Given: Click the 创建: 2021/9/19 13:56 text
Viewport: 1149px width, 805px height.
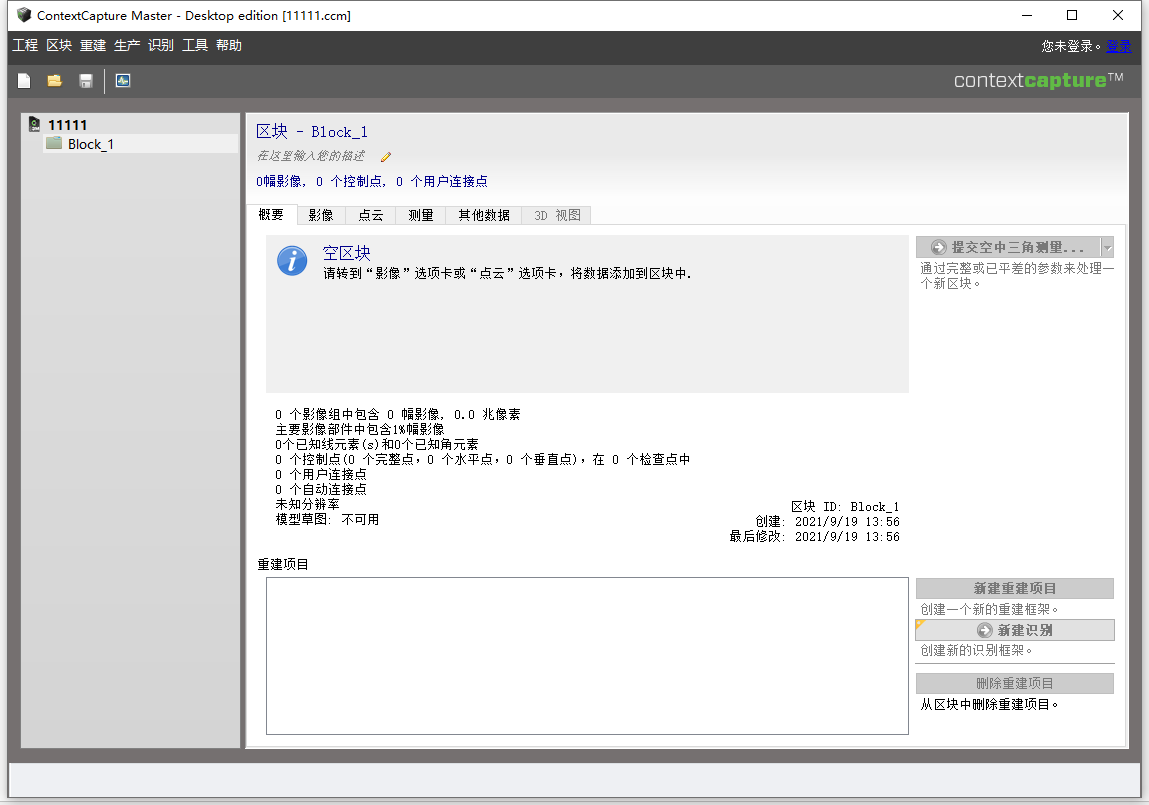Looking at the screenshot, I should click(x=827, y=522).
